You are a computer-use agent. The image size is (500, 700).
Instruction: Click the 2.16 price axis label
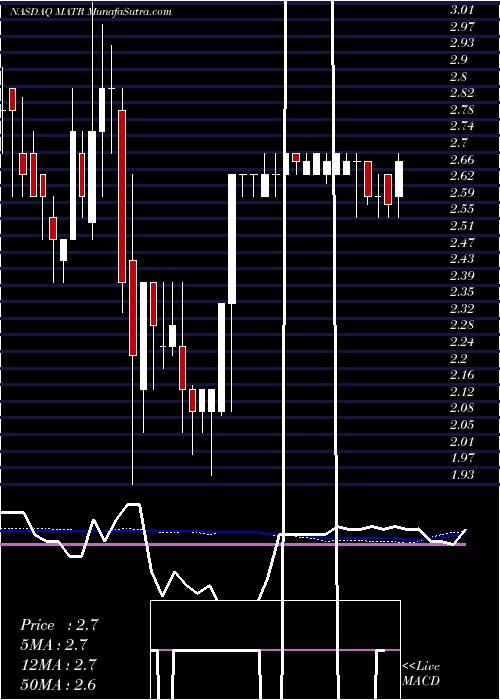462,375
